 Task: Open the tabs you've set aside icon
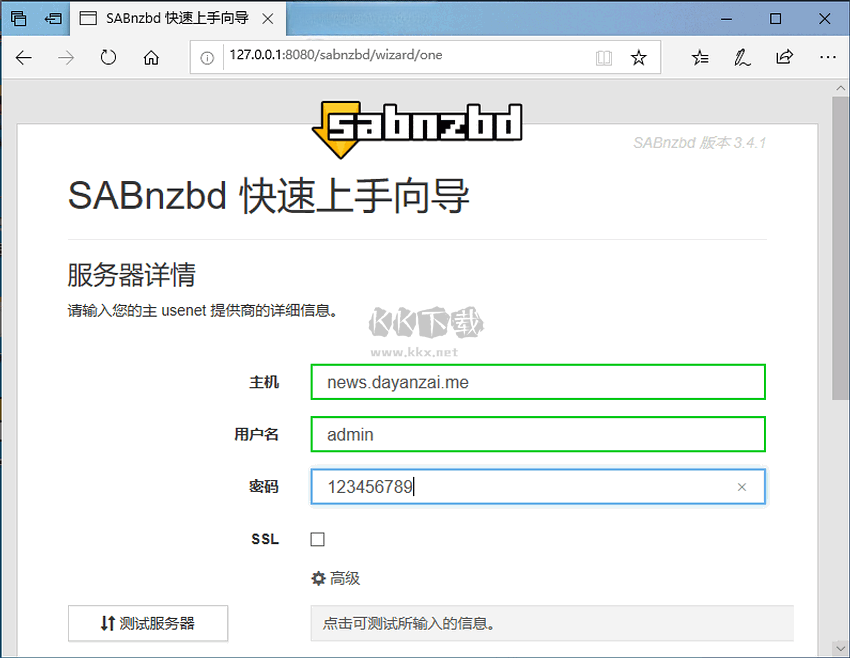click(18, 18)
